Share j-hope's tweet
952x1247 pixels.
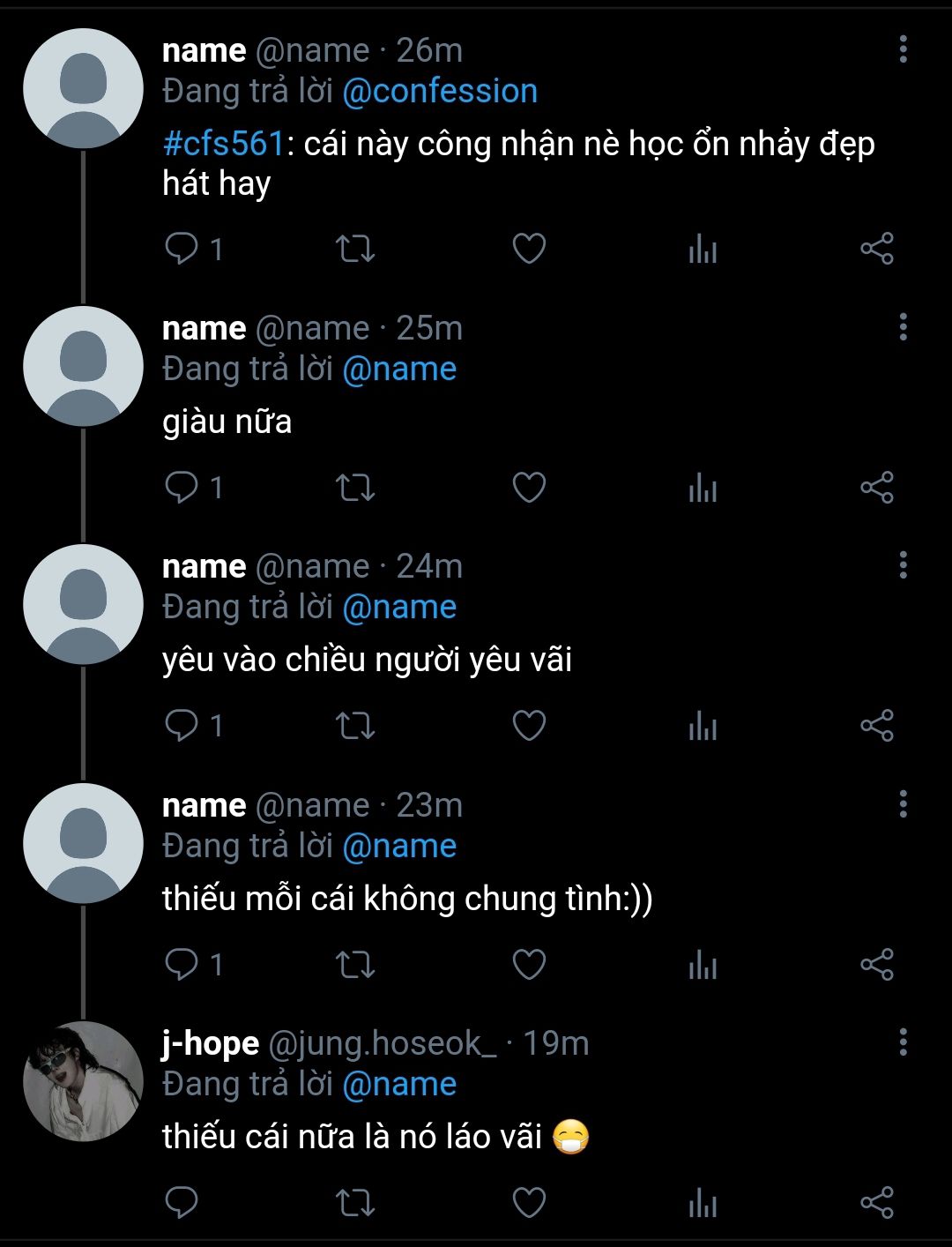877,1203
